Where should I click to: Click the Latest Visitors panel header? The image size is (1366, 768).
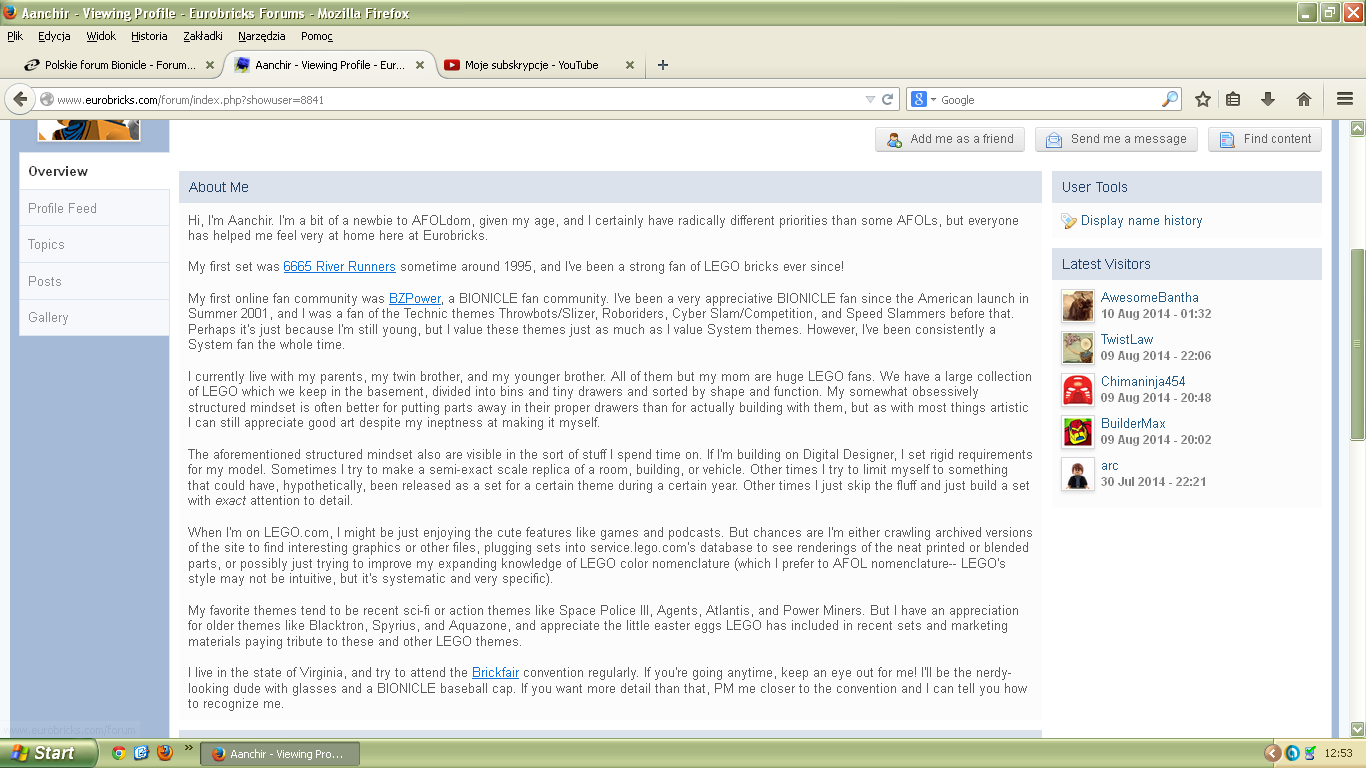[1187, 264]
